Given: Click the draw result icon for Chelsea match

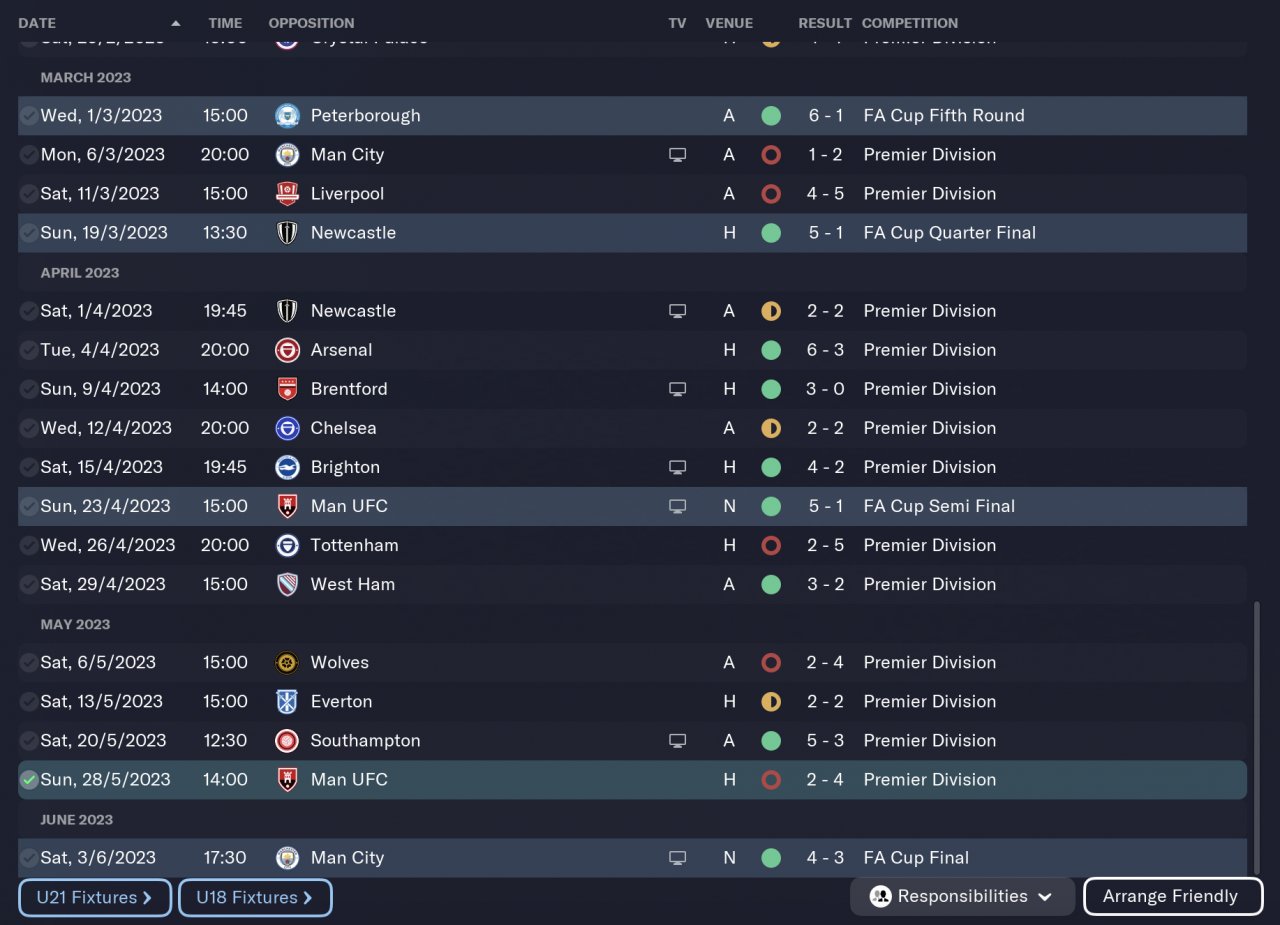Looking at the screenshot, I should click(771, 428).
